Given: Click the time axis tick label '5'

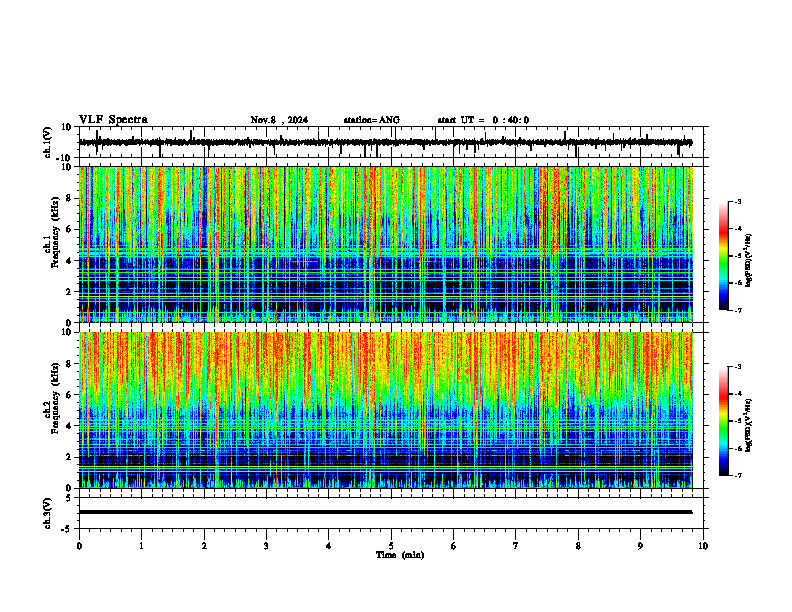Looking at the screenshot, I should (391, 546).
